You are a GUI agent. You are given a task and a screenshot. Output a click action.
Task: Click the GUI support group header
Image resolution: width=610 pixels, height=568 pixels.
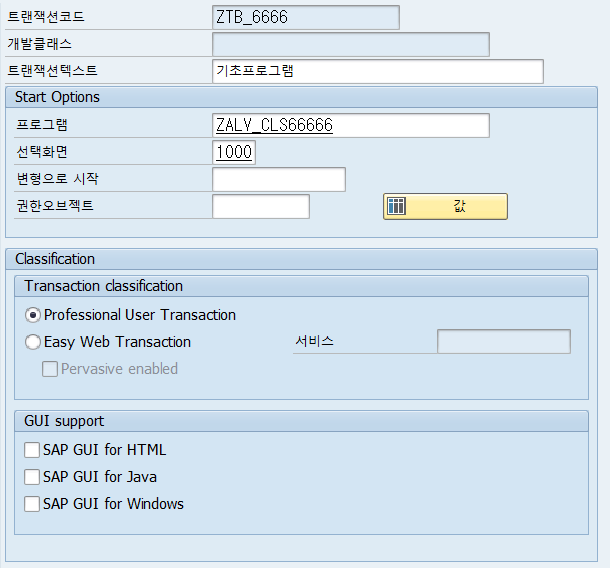[301, 421]
